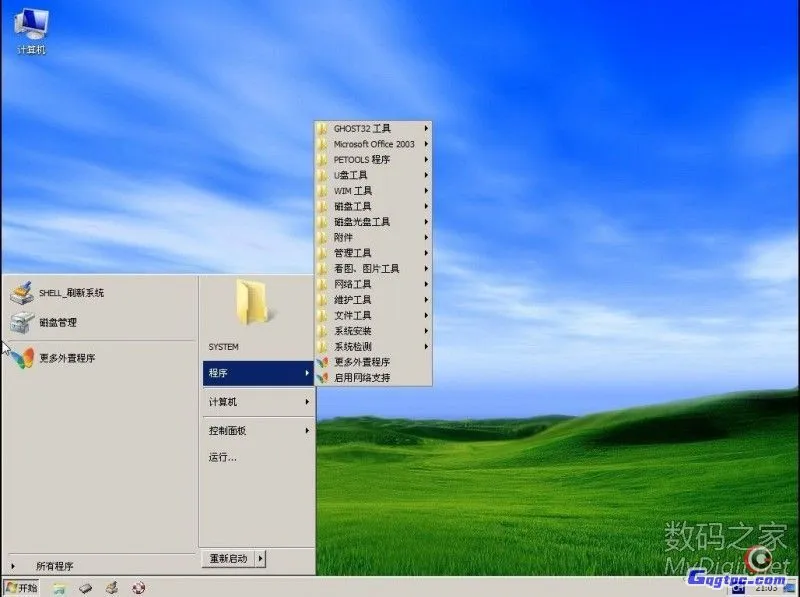Expand the arrow beside 重新启动
The width and height of the screenshot is (800, 597).
[x=262, y=558]
